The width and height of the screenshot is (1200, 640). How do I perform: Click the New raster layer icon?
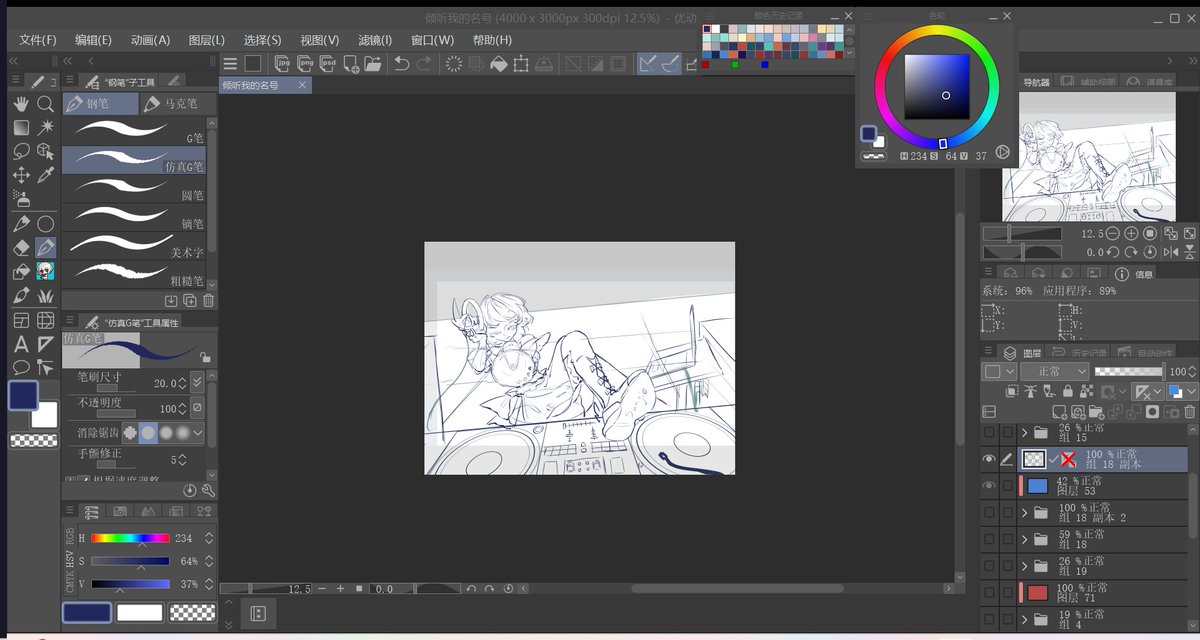click(x=1060, y=412)
